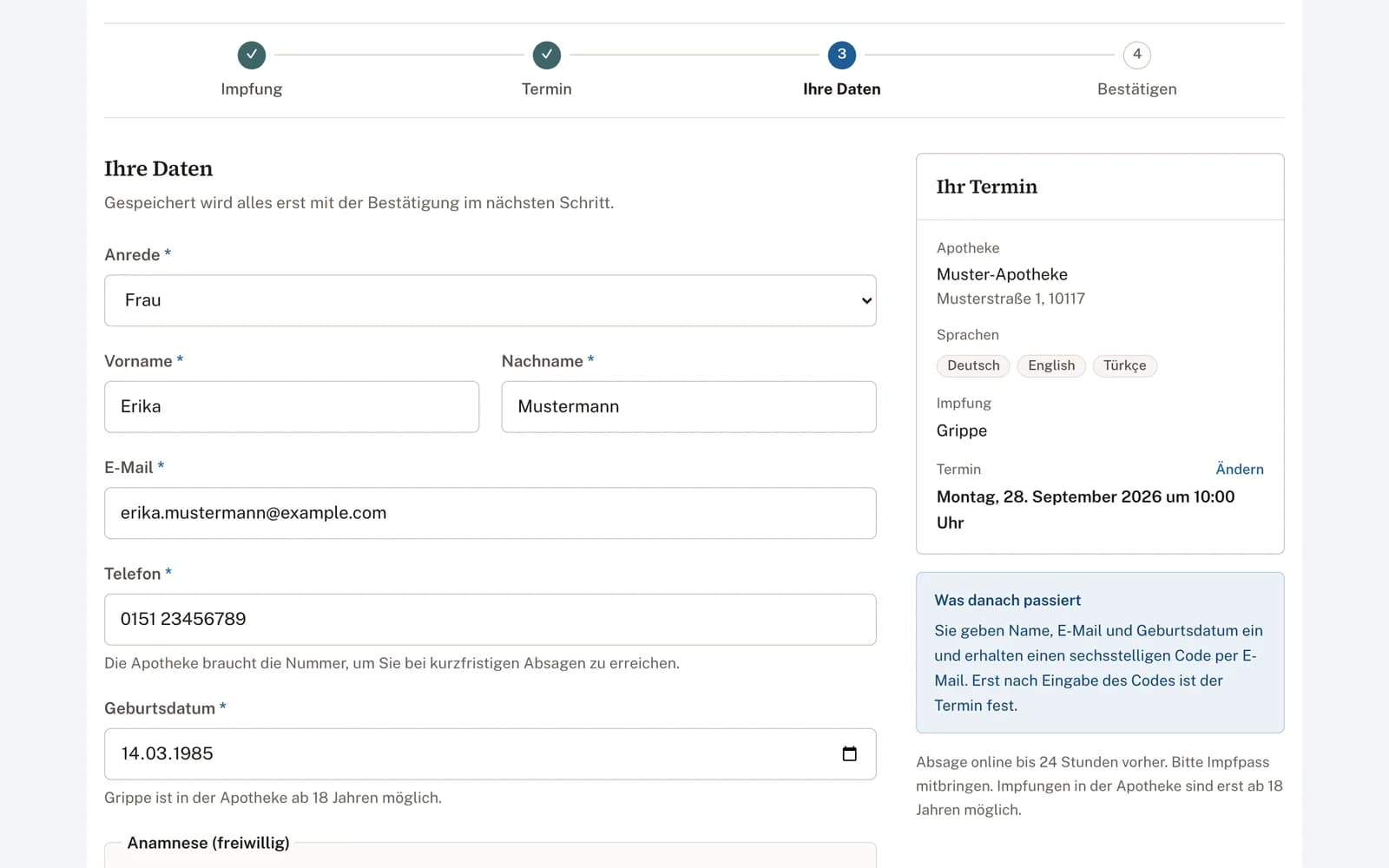Focus the Telefon input field
This screenshot has width=1389, height=868.
point(490,619)
